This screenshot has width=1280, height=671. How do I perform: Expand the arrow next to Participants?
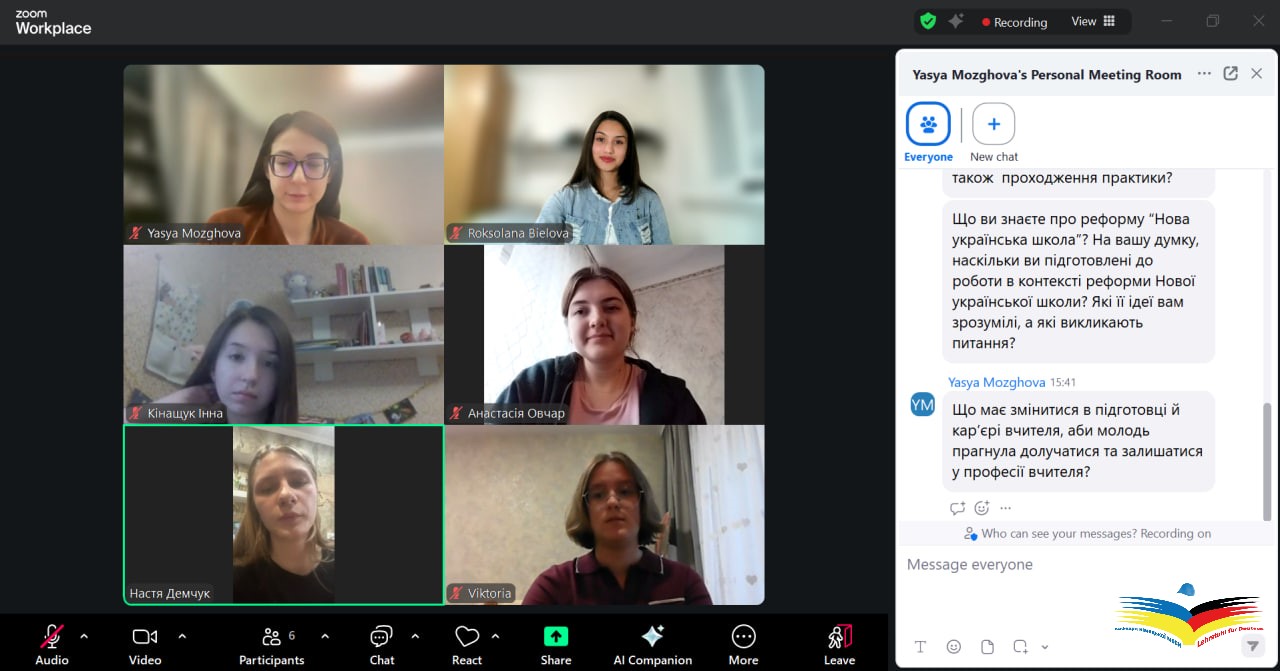coord(325,636)
